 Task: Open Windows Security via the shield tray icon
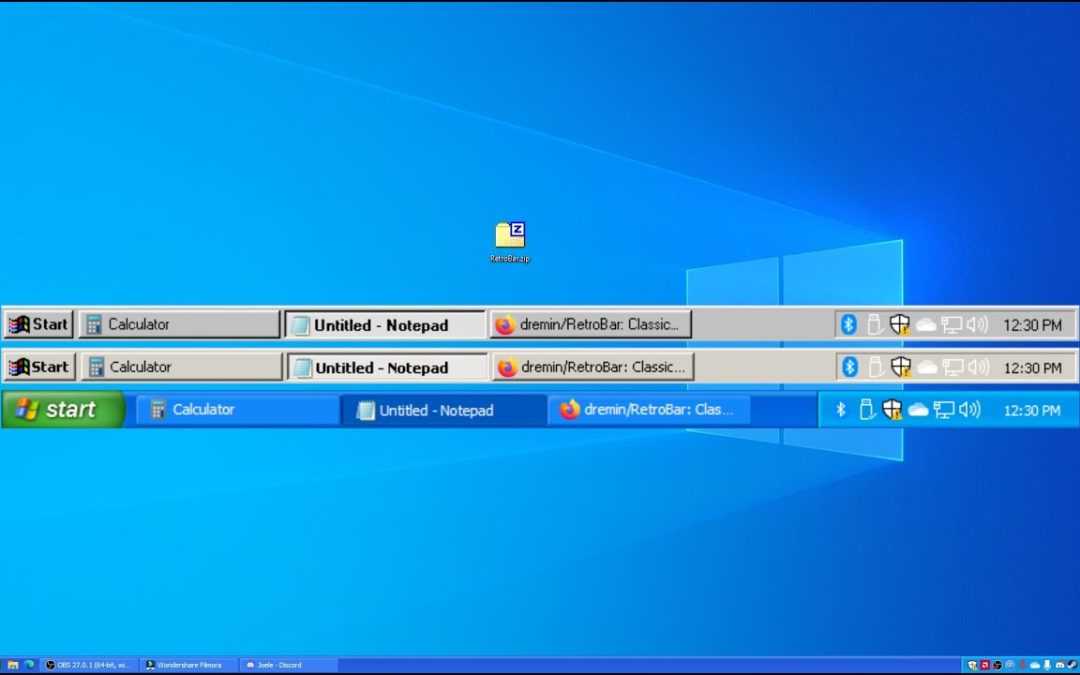899,324
